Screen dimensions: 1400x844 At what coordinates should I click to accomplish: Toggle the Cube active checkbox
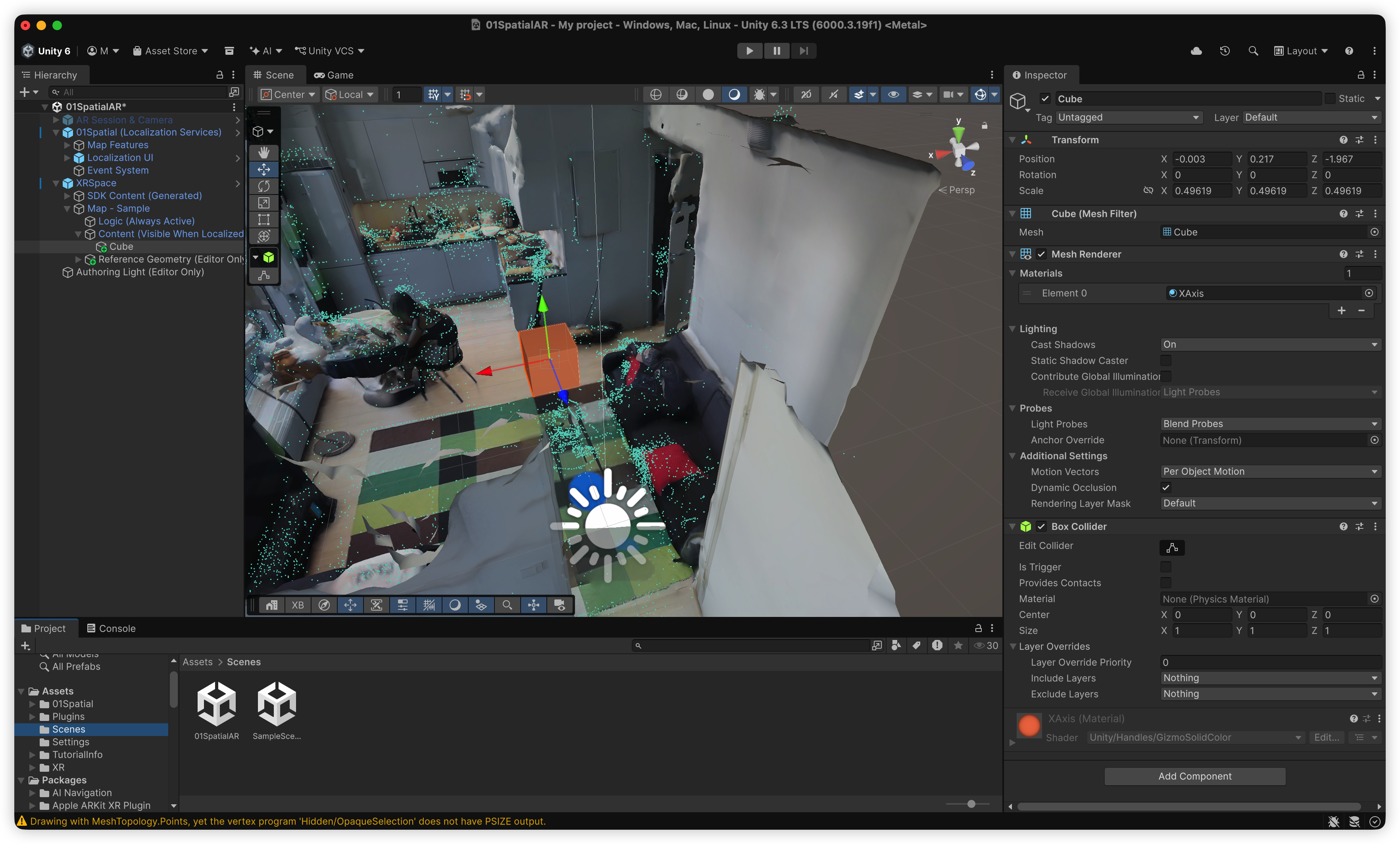(1045, 98)
